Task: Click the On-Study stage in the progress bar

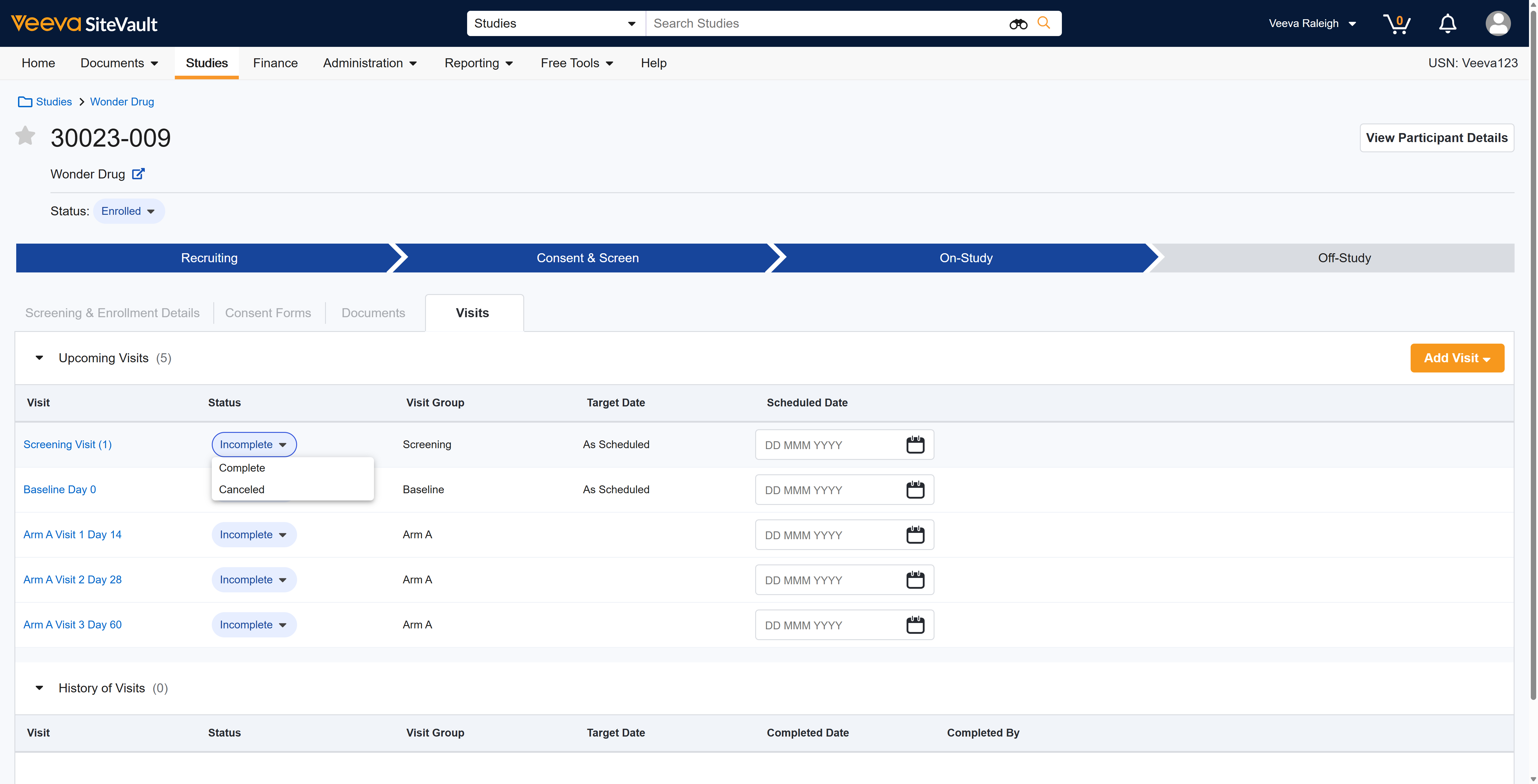Action: point(965,257)
